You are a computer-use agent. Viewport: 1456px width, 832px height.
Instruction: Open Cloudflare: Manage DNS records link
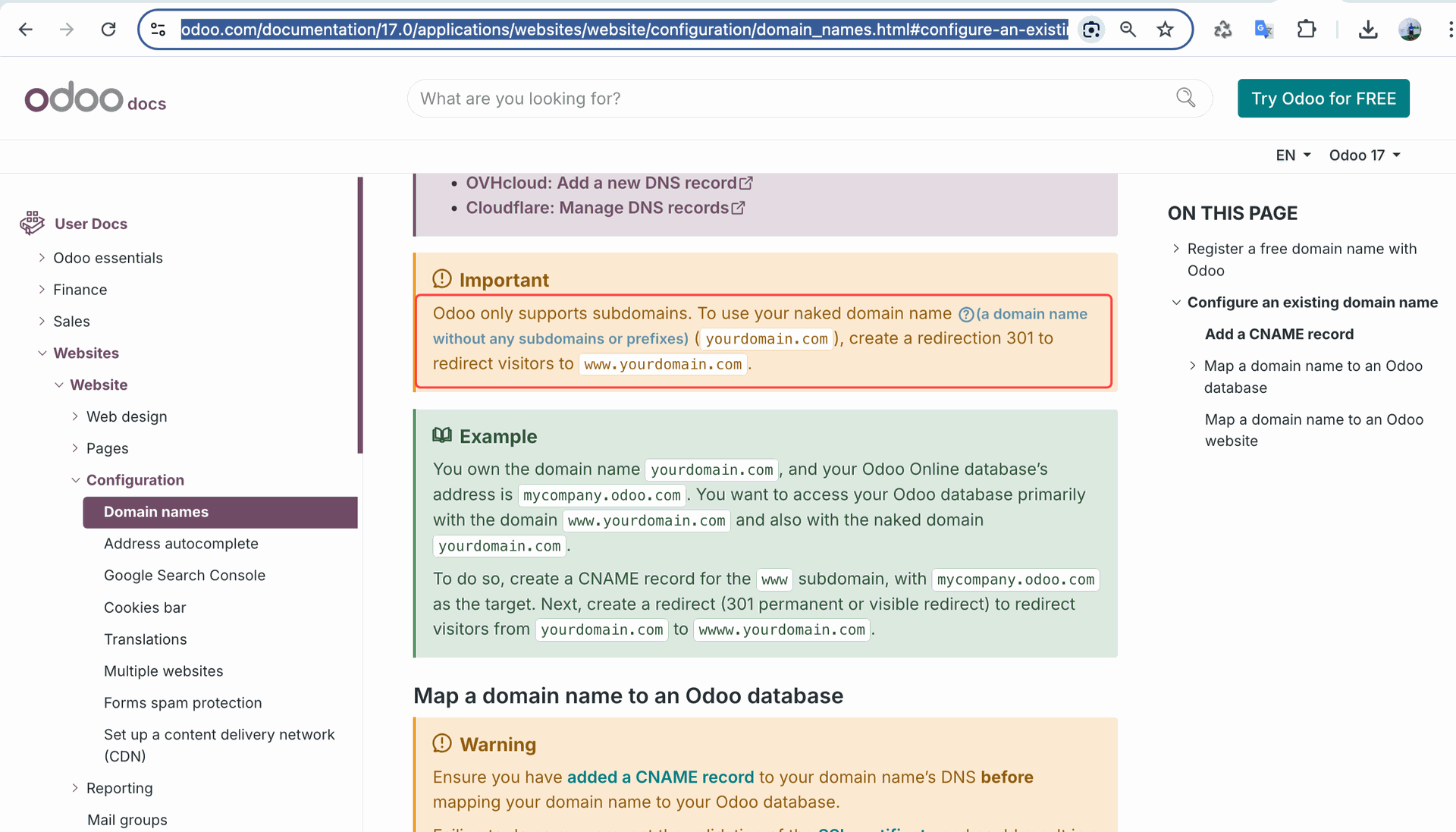598,208
